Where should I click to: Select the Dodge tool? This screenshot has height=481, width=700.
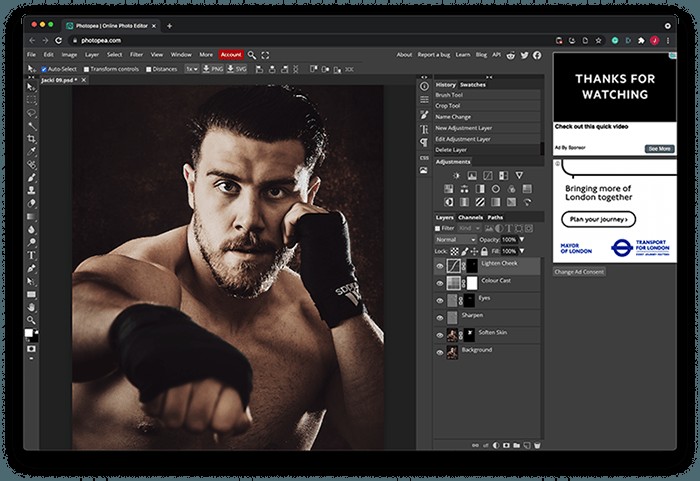(31, 243)
